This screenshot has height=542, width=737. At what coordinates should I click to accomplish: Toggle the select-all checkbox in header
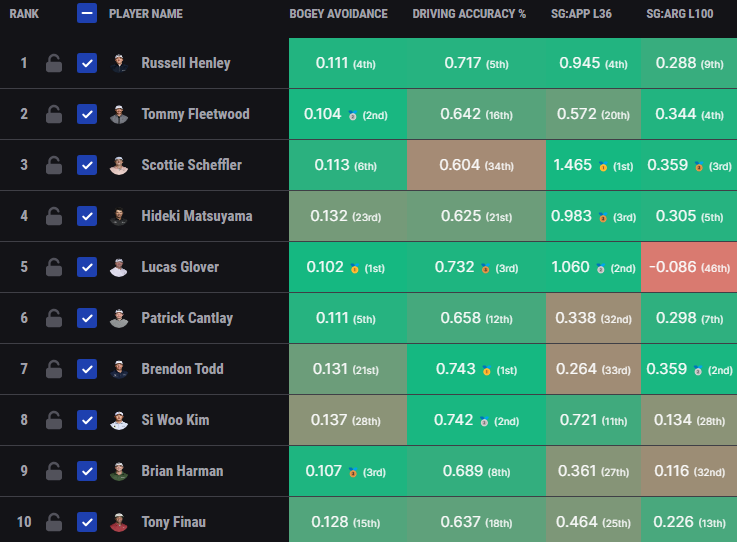pos(87,13)
